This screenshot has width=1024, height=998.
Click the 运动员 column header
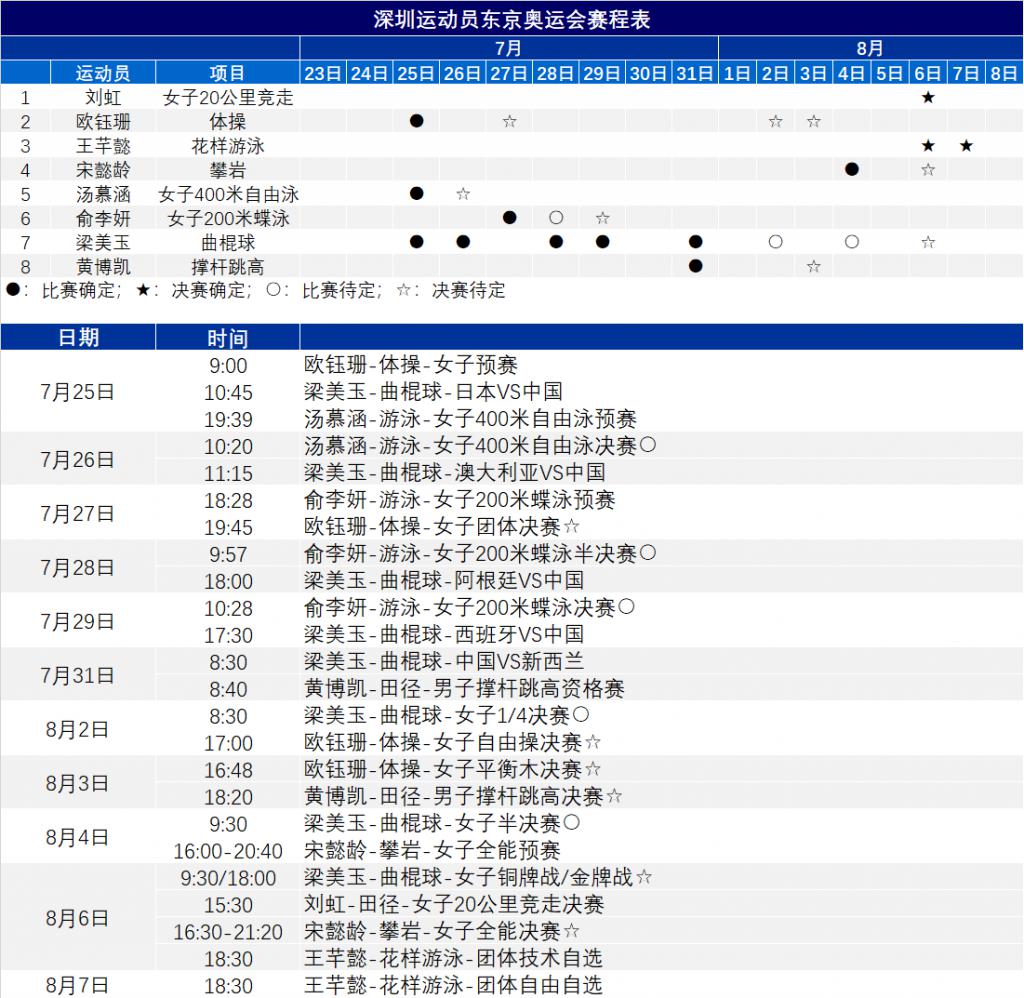103,73
